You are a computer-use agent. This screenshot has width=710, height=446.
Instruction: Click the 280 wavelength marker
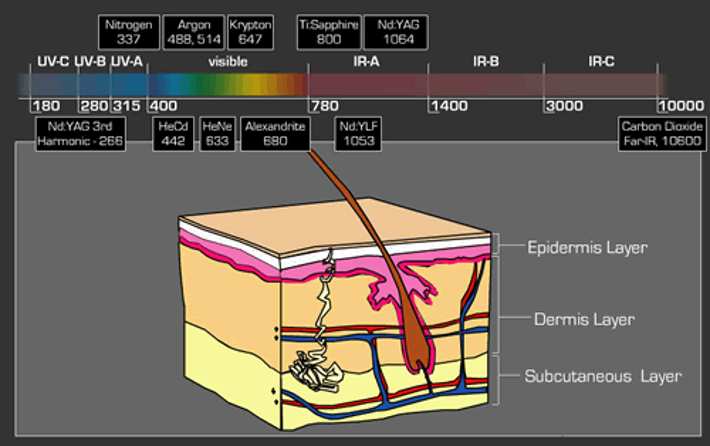[94, 106]
